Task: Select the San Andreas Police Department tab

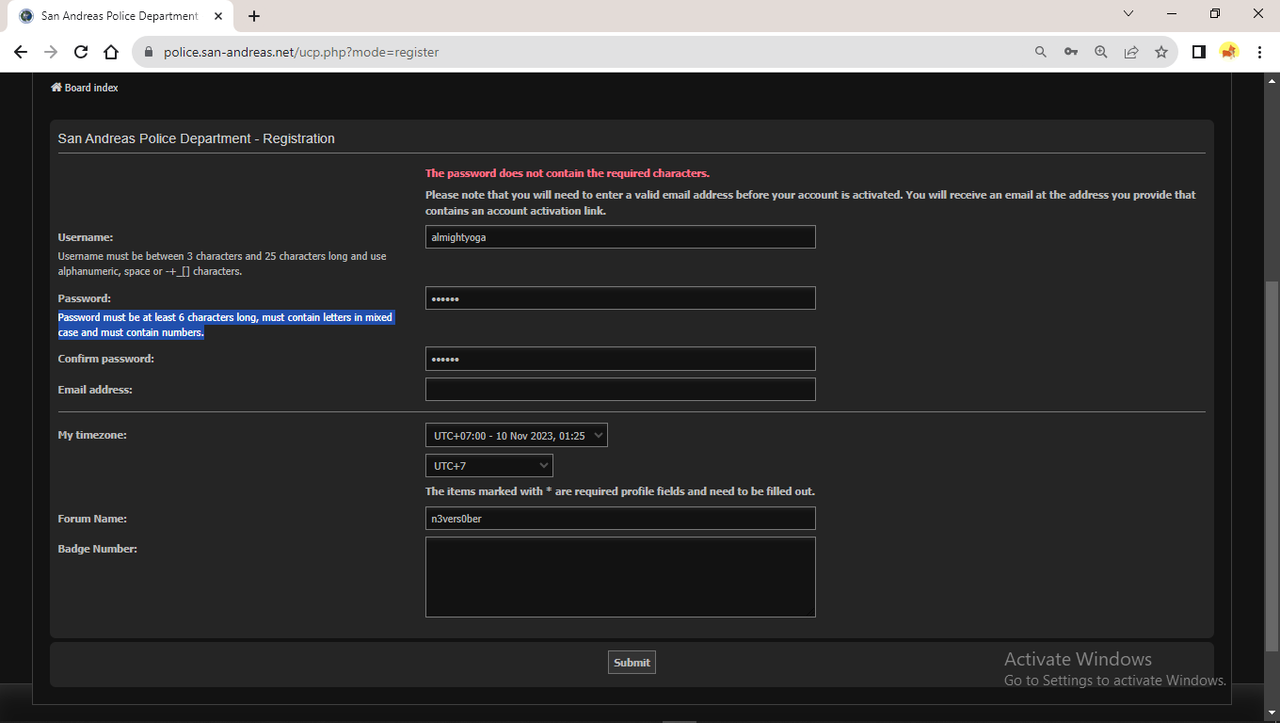Action: [122, 16]
